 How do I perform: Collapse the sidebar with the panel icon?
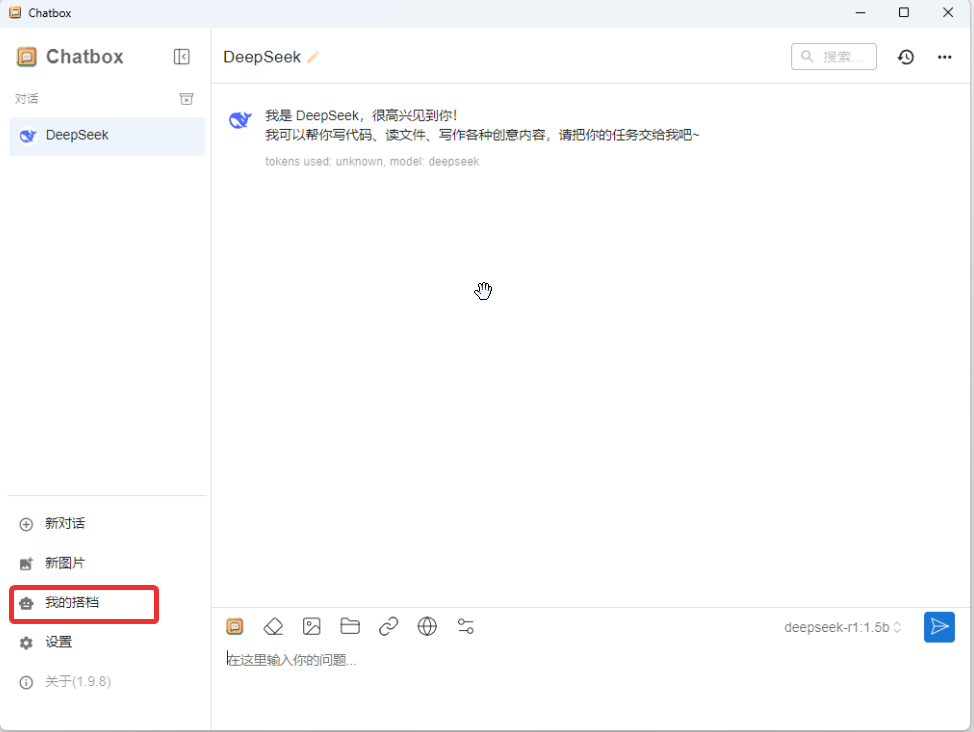click(181, 57)
